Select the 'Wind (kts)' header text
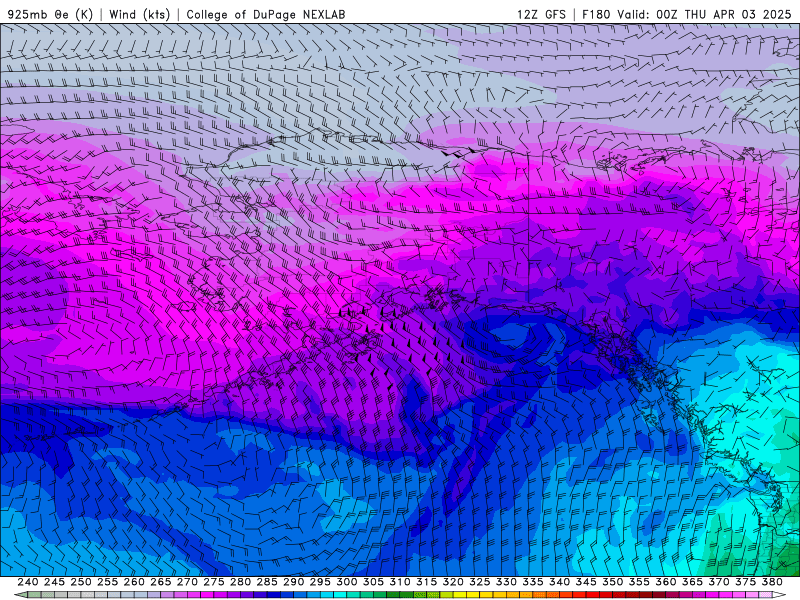Screen dimensions: 800x600 click(139, 14)
